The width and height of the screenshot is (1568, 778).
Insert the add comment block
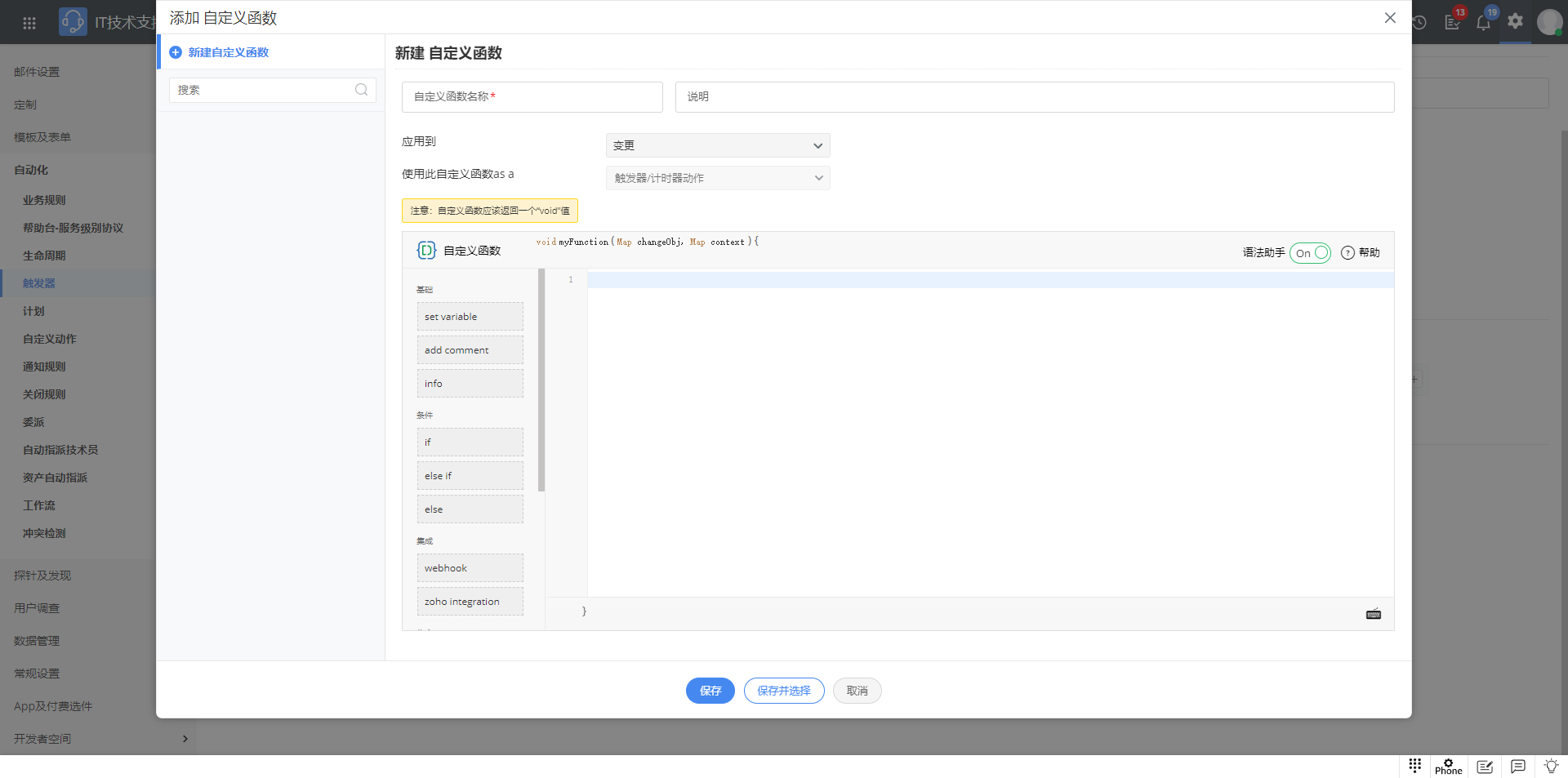click(x=470, y=350)
